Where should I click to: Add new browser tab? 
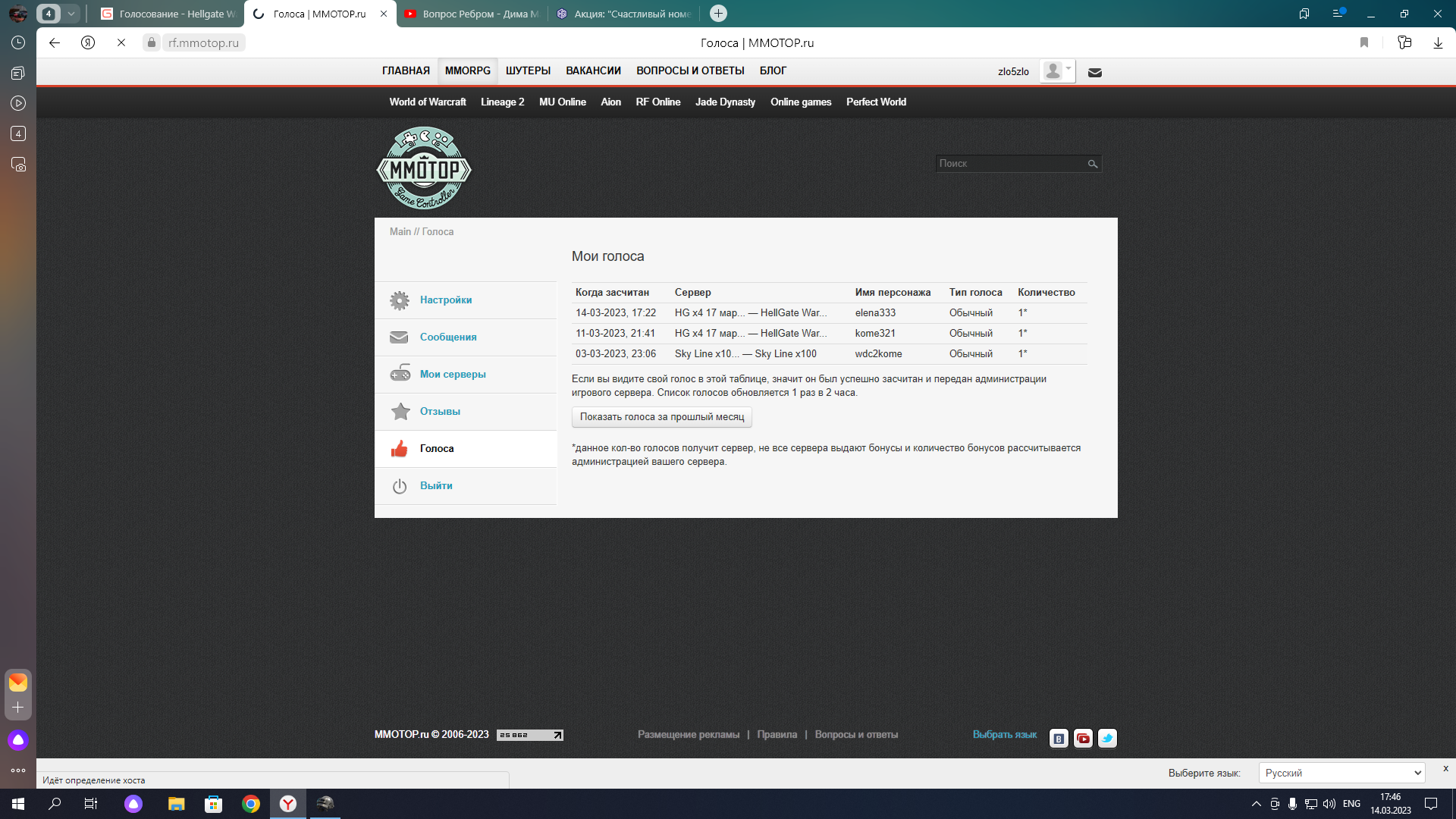[719, 13]
